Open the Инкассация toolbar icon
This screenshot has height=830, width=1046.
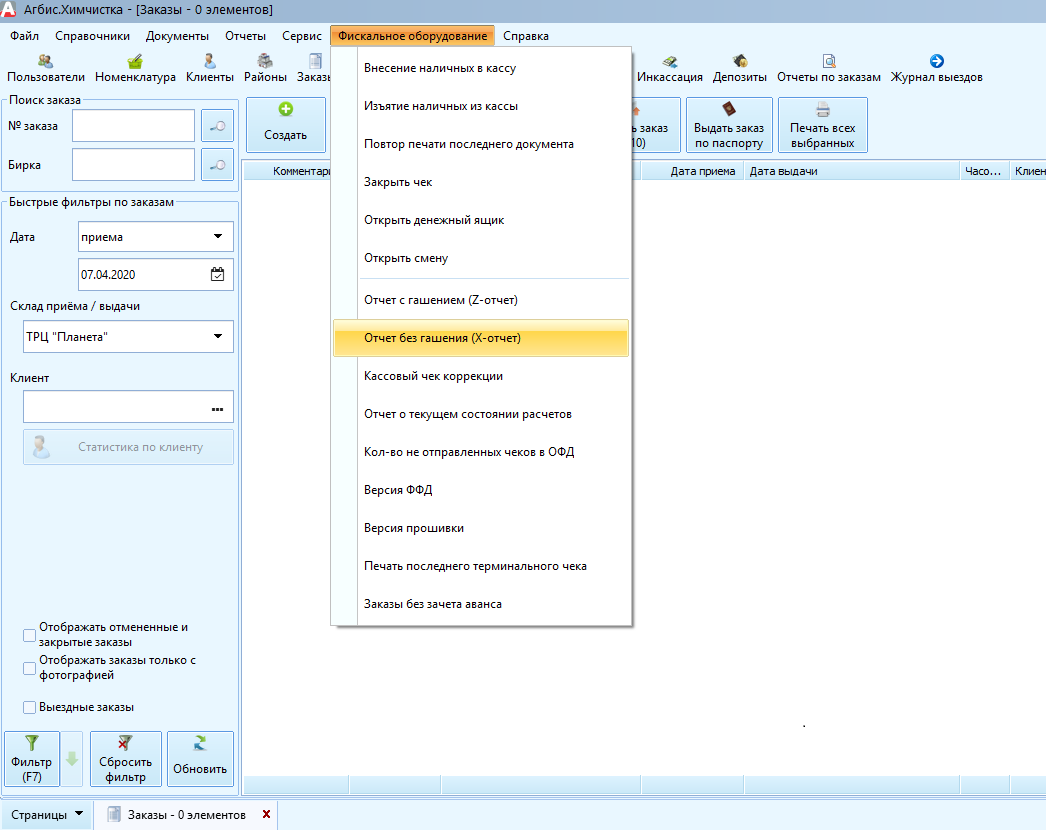(669, 61)
